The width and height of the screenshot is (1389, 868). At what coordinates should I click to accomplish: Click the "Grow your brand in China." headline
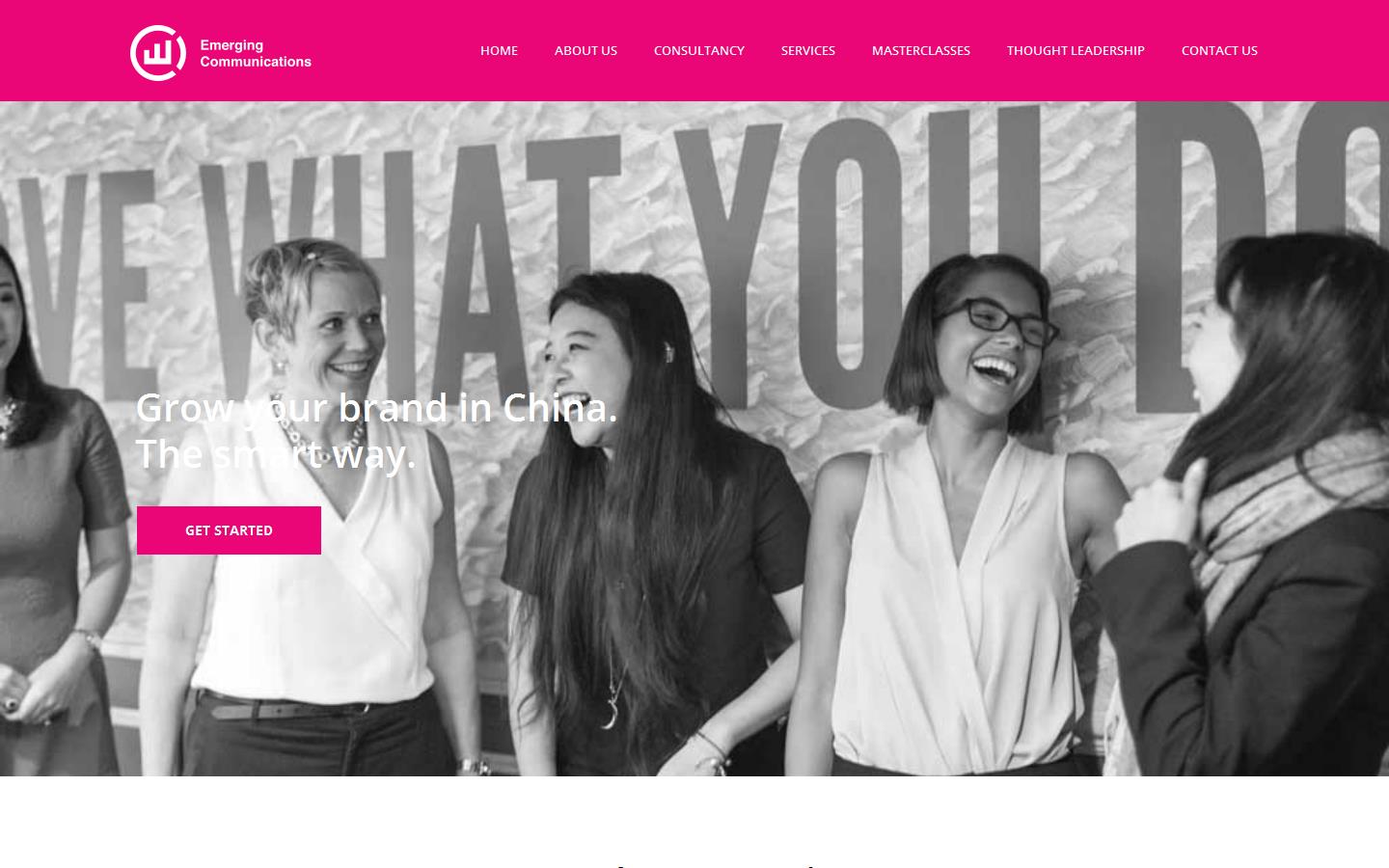click(376, 408)
